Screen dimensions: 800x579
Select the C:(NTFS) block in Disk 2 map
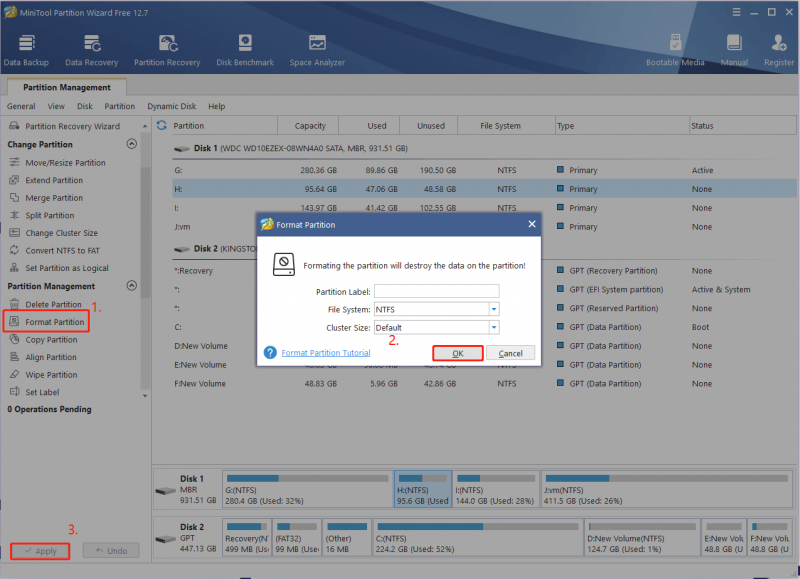pyautogui.click(x=479, y=537)
